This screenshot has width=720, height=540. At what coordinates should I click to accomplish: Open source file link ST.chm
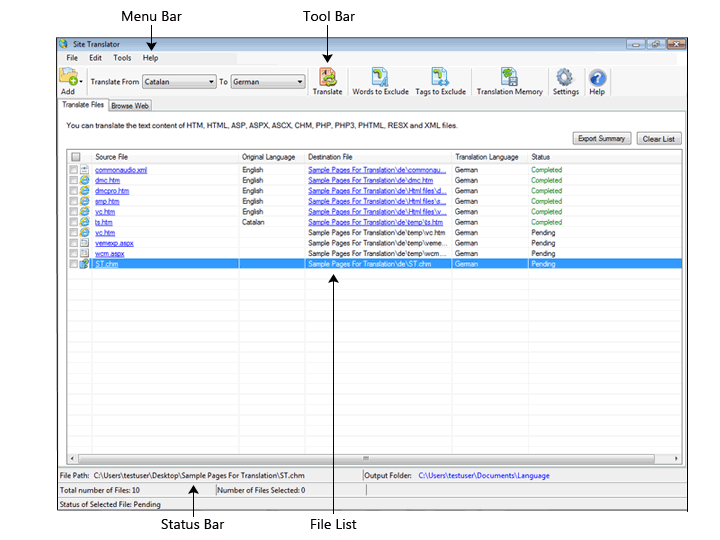tap(107, 264)
